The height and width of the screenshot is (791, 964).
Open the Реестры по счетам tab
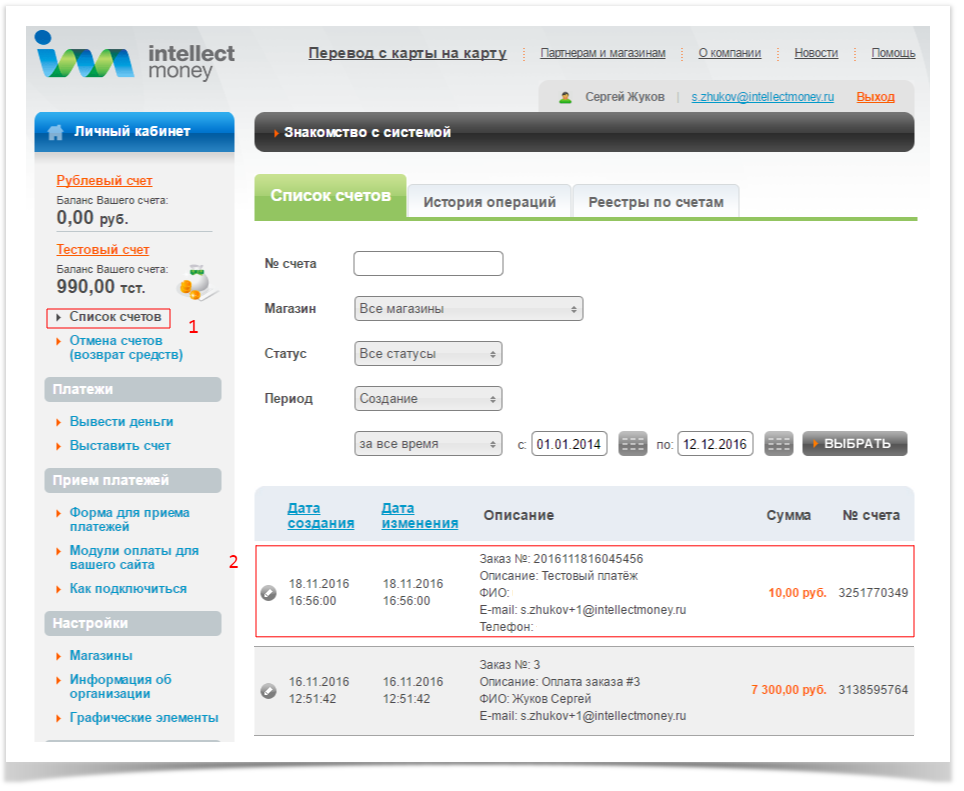click(x=655, y=202)
